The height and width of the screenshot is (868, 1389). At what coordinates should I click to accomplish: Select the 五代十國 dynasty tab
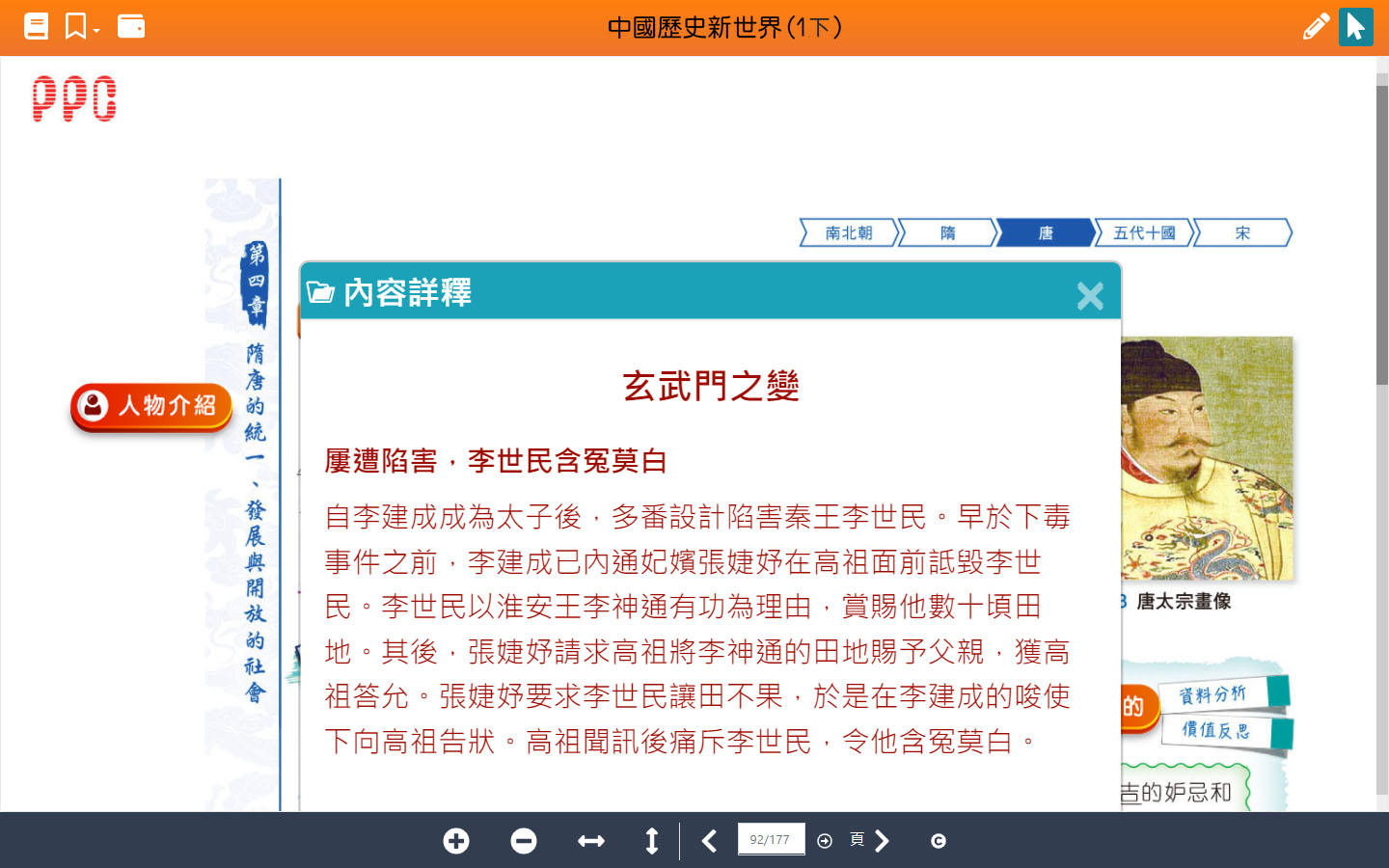1144,233
